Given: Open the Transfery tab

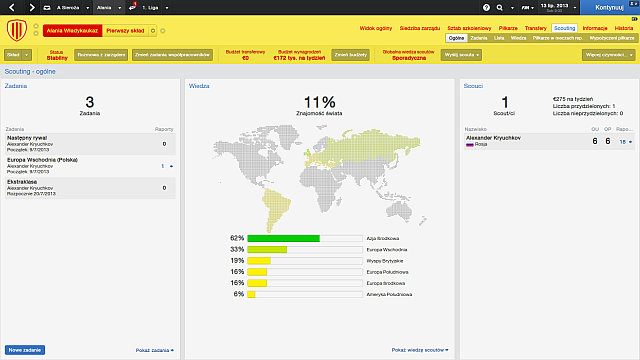Looking at the screenshot, I should [x=536, y=28].
